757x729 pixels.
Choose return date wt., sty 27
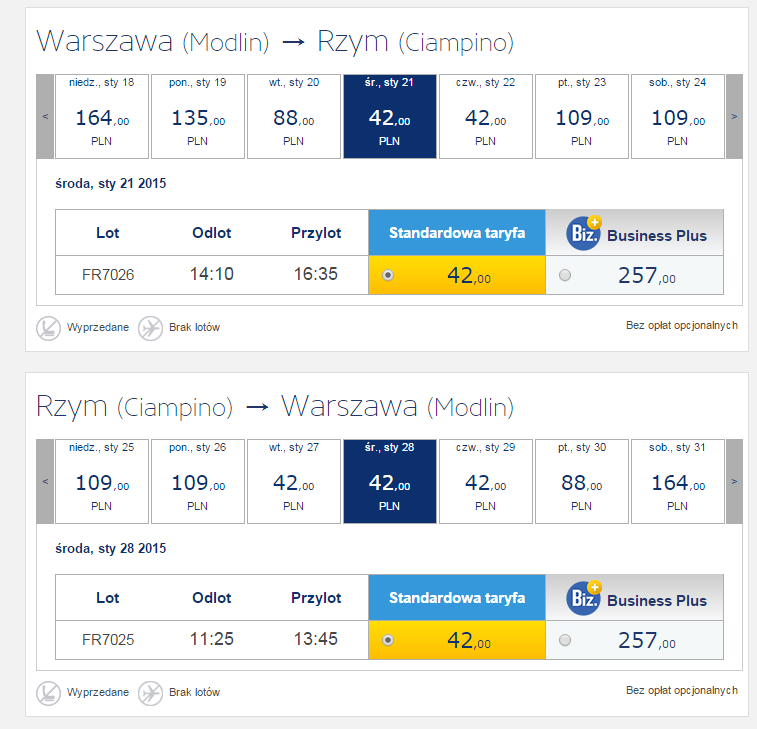[x=294, y=481]
